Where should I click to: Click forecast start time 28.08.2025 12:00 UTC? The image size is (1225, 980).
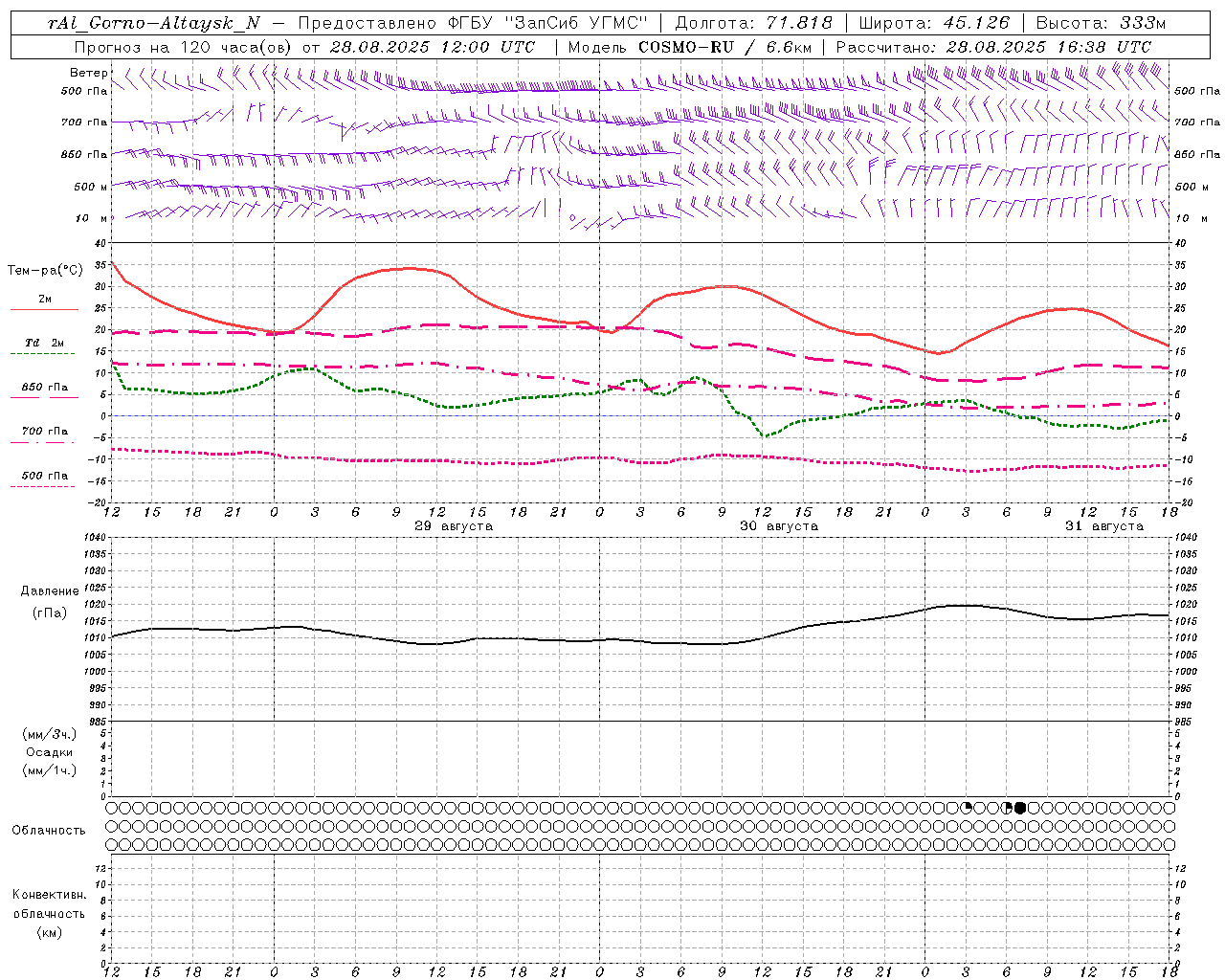(x=432, y=47)
